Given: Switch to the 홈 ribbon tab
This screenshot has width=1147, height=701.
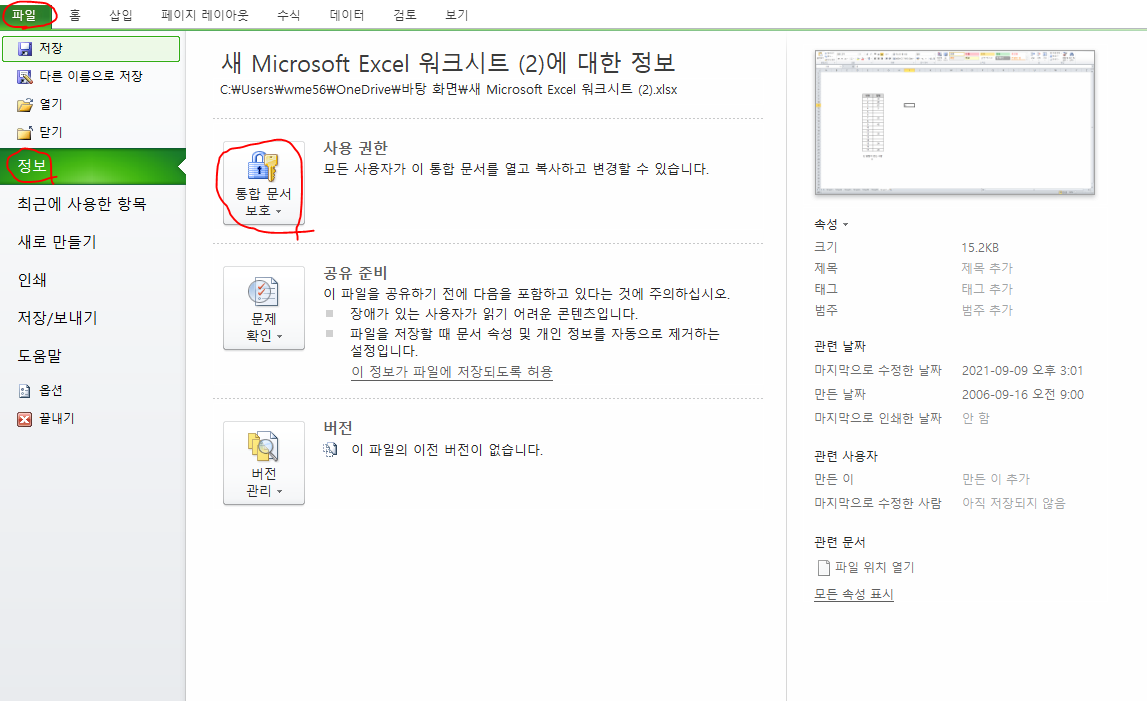Looking at the screenshot, I should (x=75, y=15).
